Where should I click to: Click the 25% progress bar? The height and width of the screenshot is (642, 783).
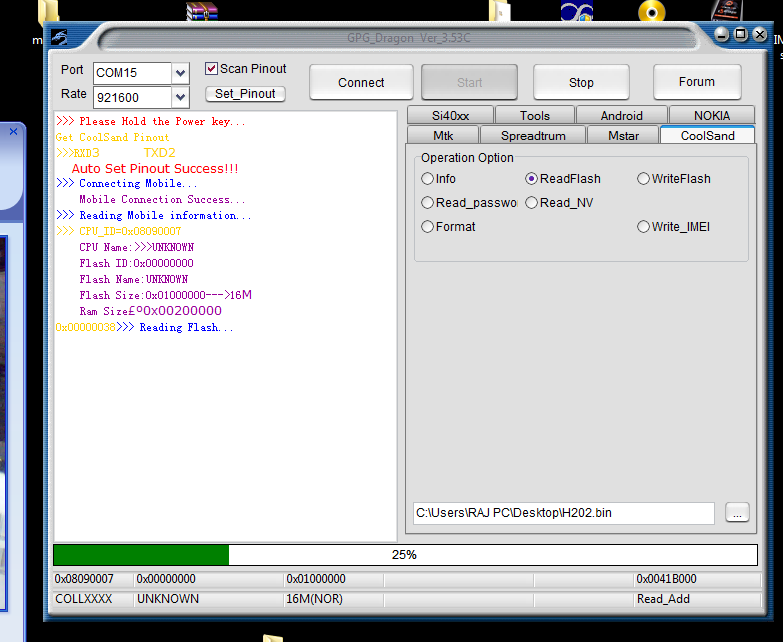click(x=405, y=555)
